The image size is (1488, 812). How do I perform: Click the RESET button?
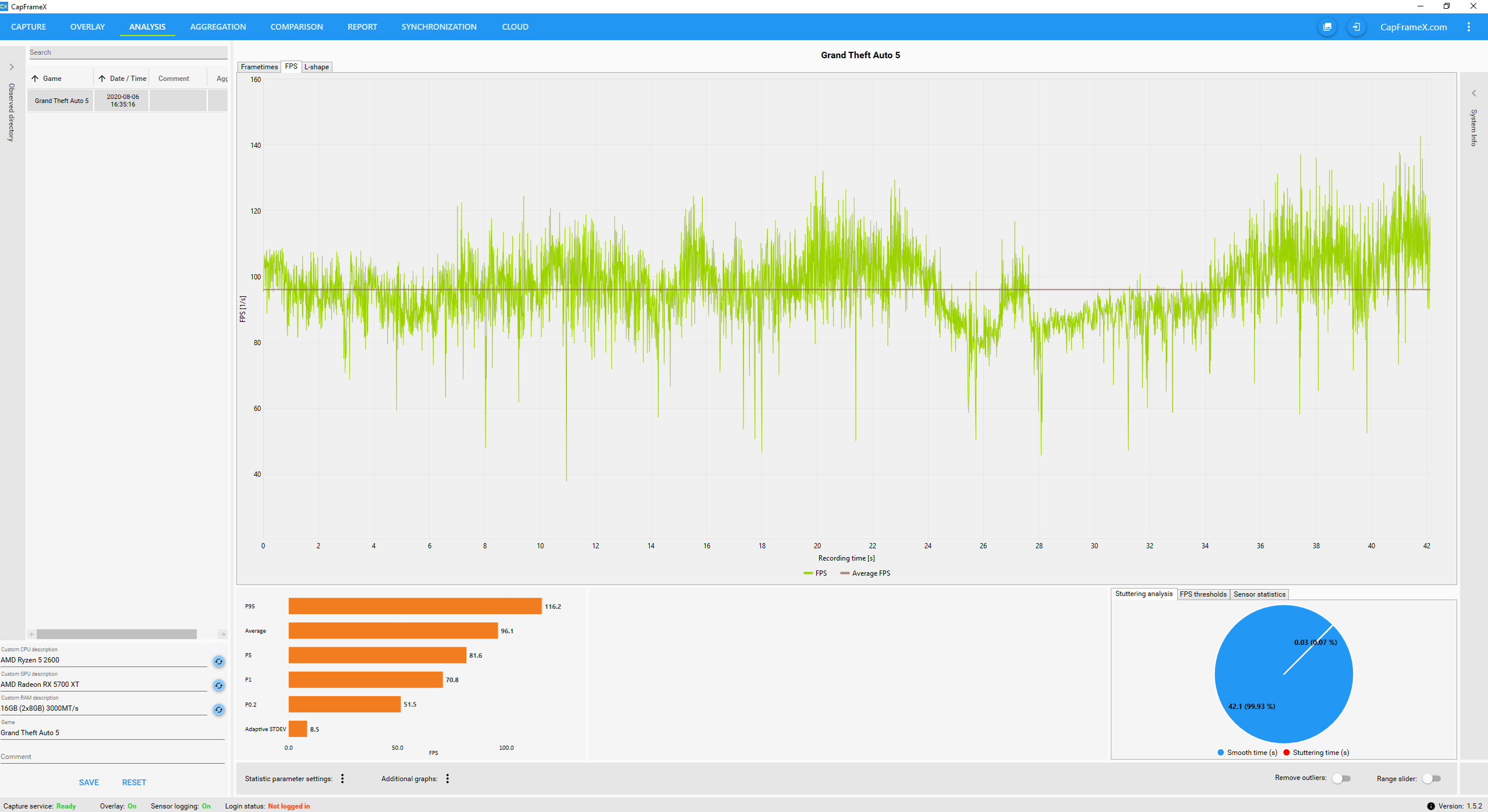134,782
